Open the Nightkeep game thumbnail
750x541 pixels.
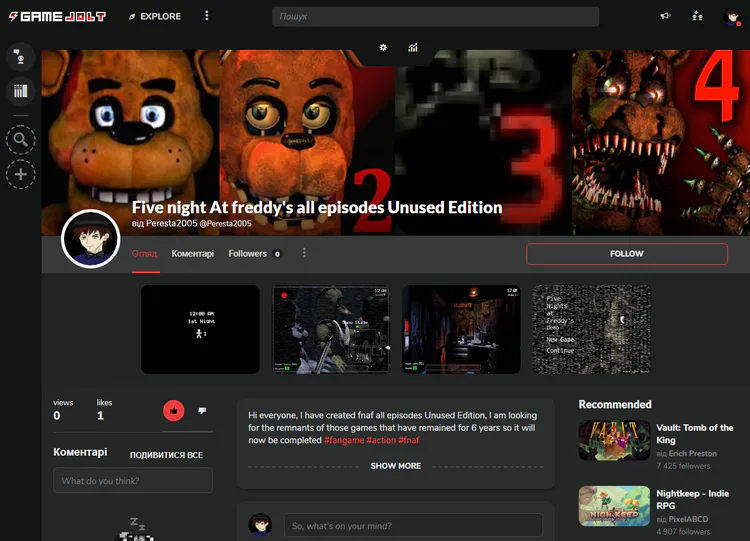click(614, 506)
